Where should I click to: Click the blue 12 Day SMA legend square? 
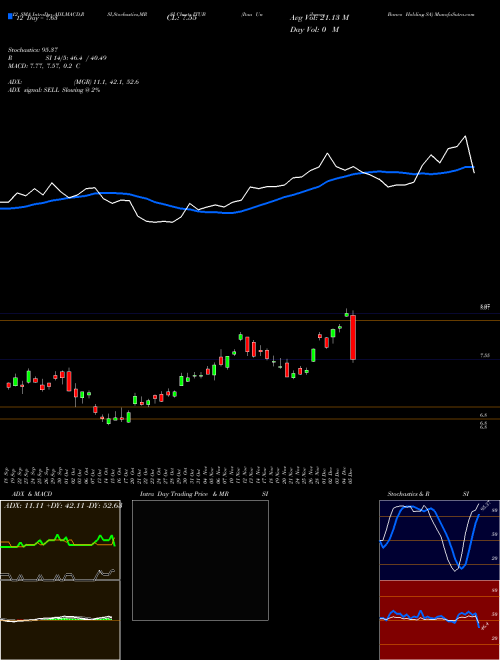(10, 17)
